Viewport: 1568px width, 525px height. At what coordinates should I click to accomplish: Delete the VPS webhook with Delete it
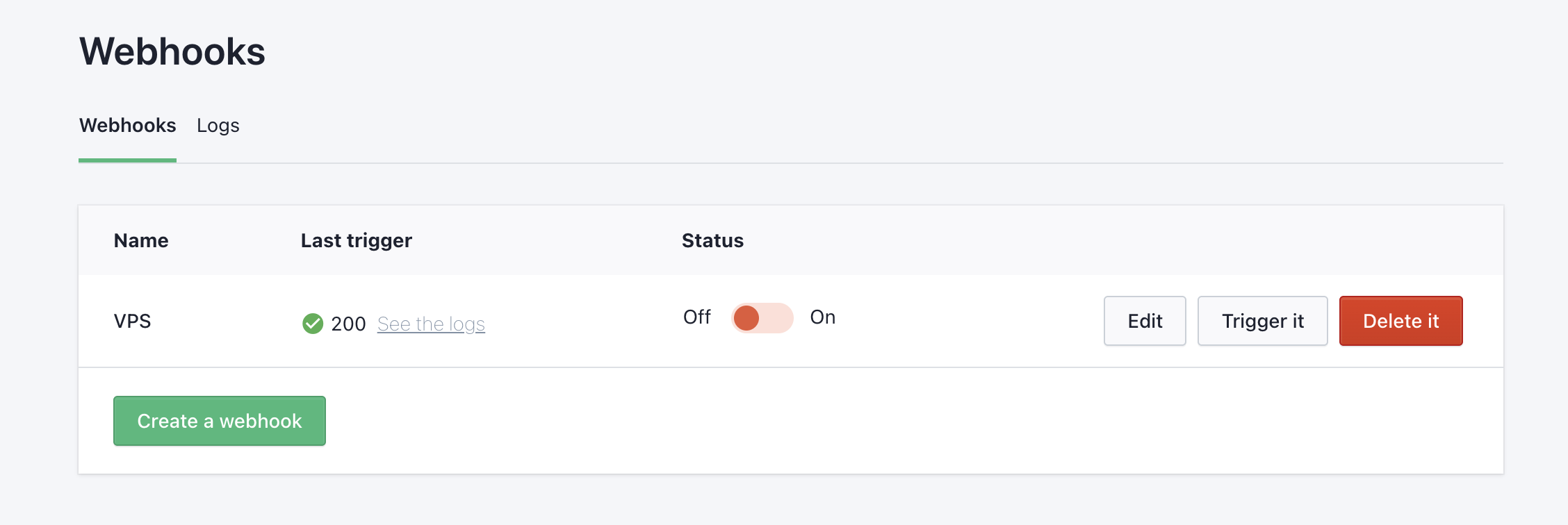1400,321
